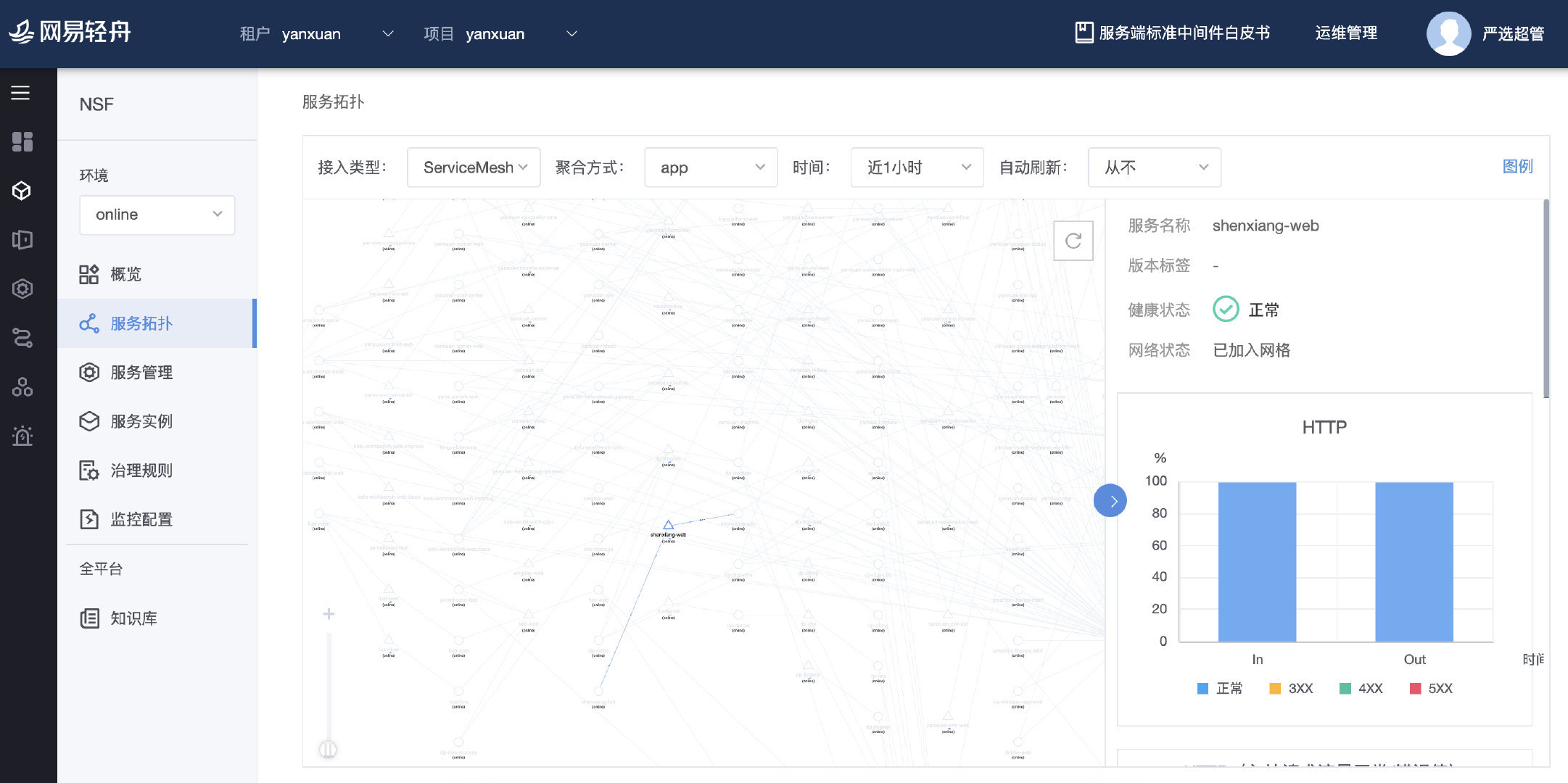Click the cube icon in dark sidebar
Image resolution: width=1568 pixels, height=783 pixels.
point(22,190)
